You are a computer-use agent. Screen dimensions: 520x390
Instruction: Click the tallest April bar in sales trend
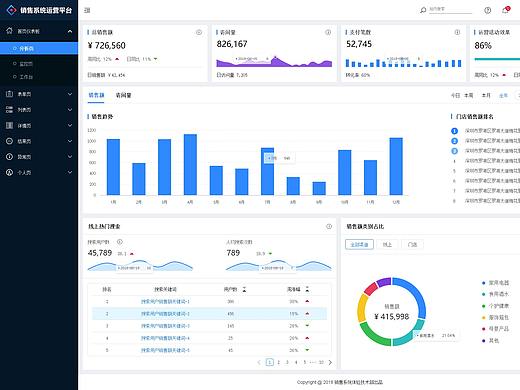pos(190,165)
